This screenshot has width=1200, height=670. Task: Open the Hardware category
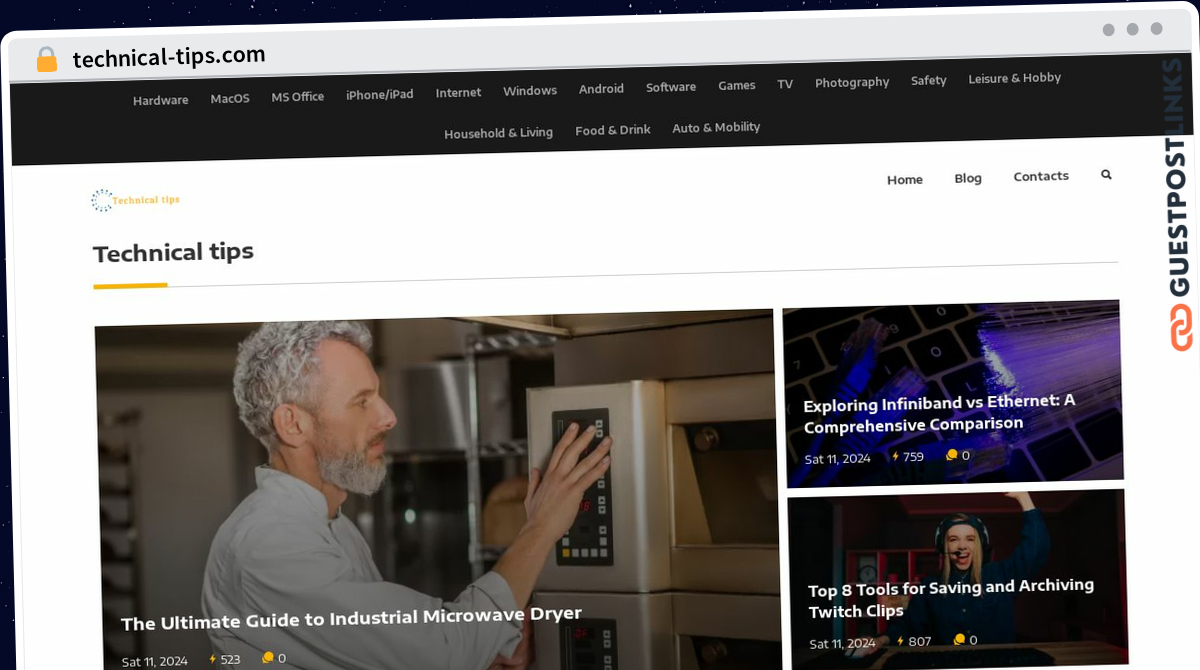point(161,100)
